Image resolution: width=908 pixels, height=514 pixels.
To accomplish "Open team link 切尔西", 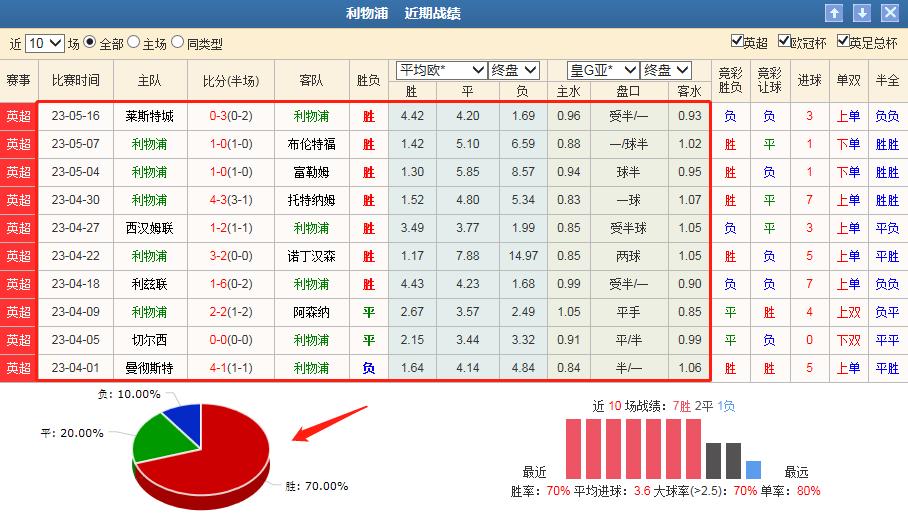I will (x=149, y=340).
